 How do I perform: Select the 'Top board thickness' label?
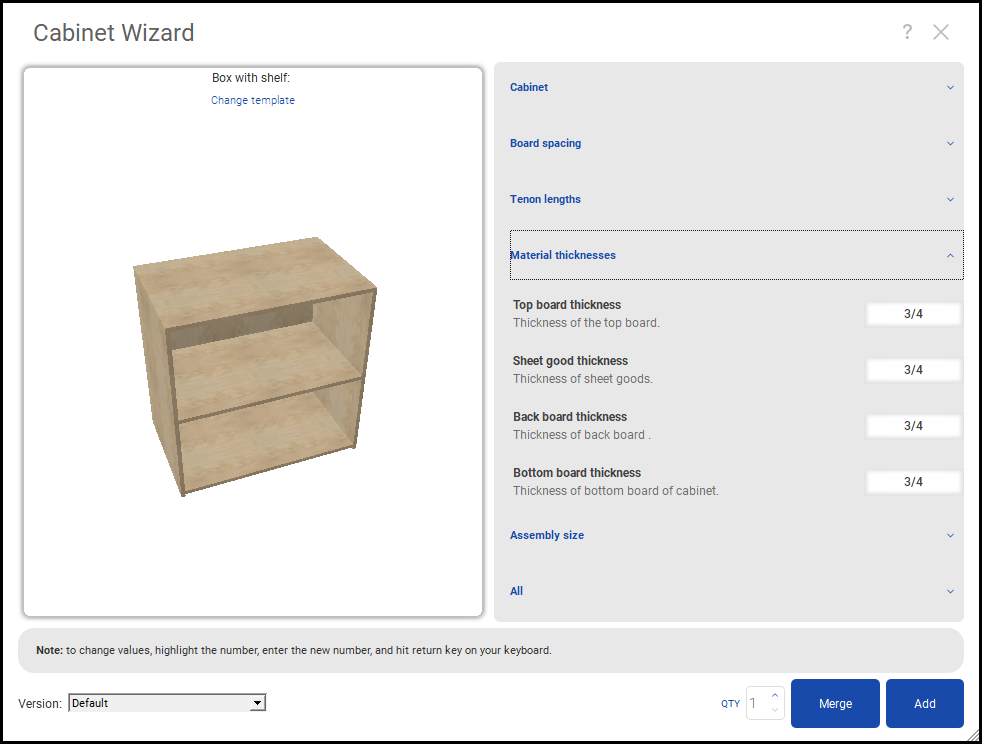point(567,305)
